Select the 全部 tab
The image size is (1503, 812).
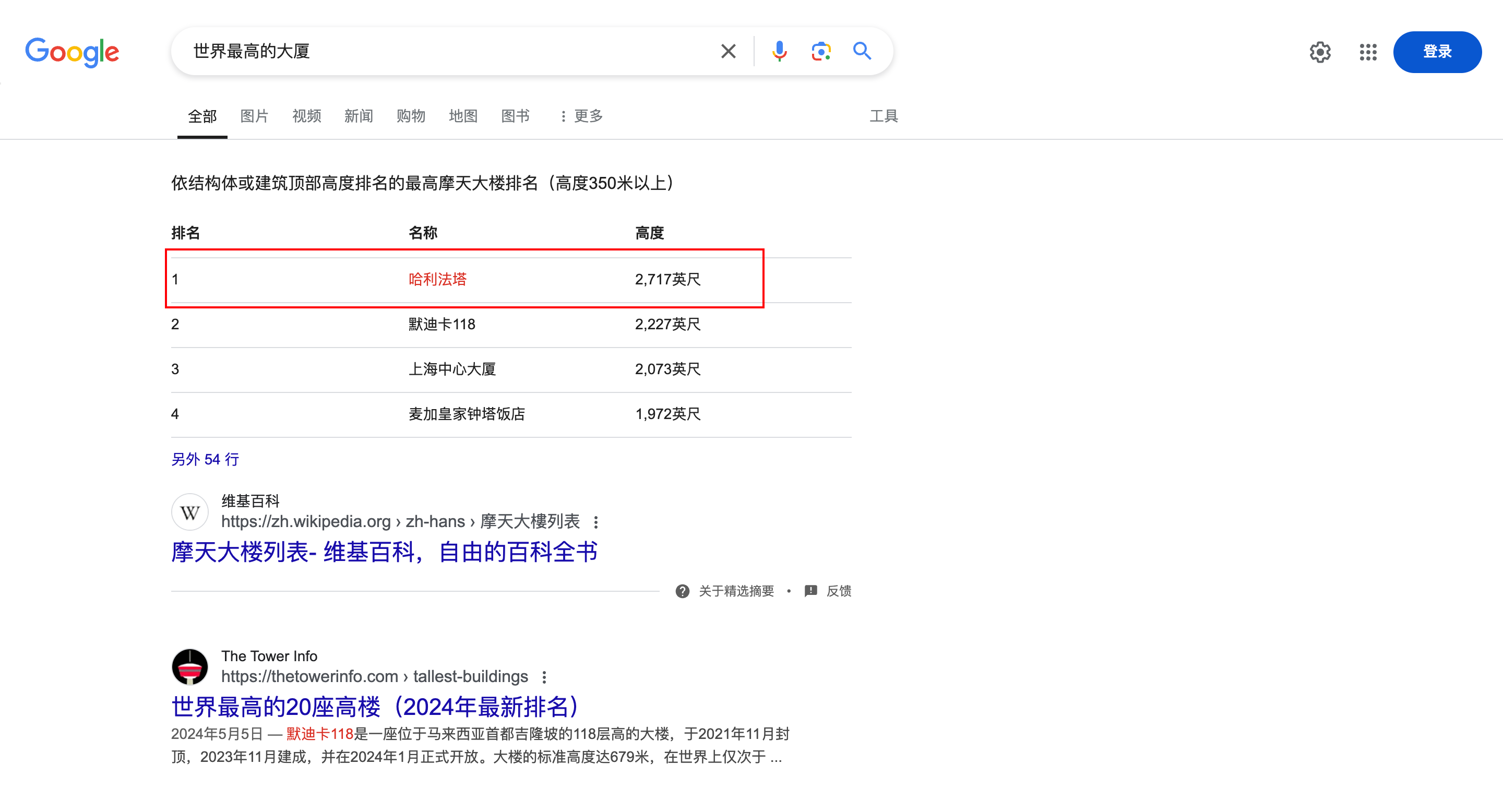[x=202, y=116]
